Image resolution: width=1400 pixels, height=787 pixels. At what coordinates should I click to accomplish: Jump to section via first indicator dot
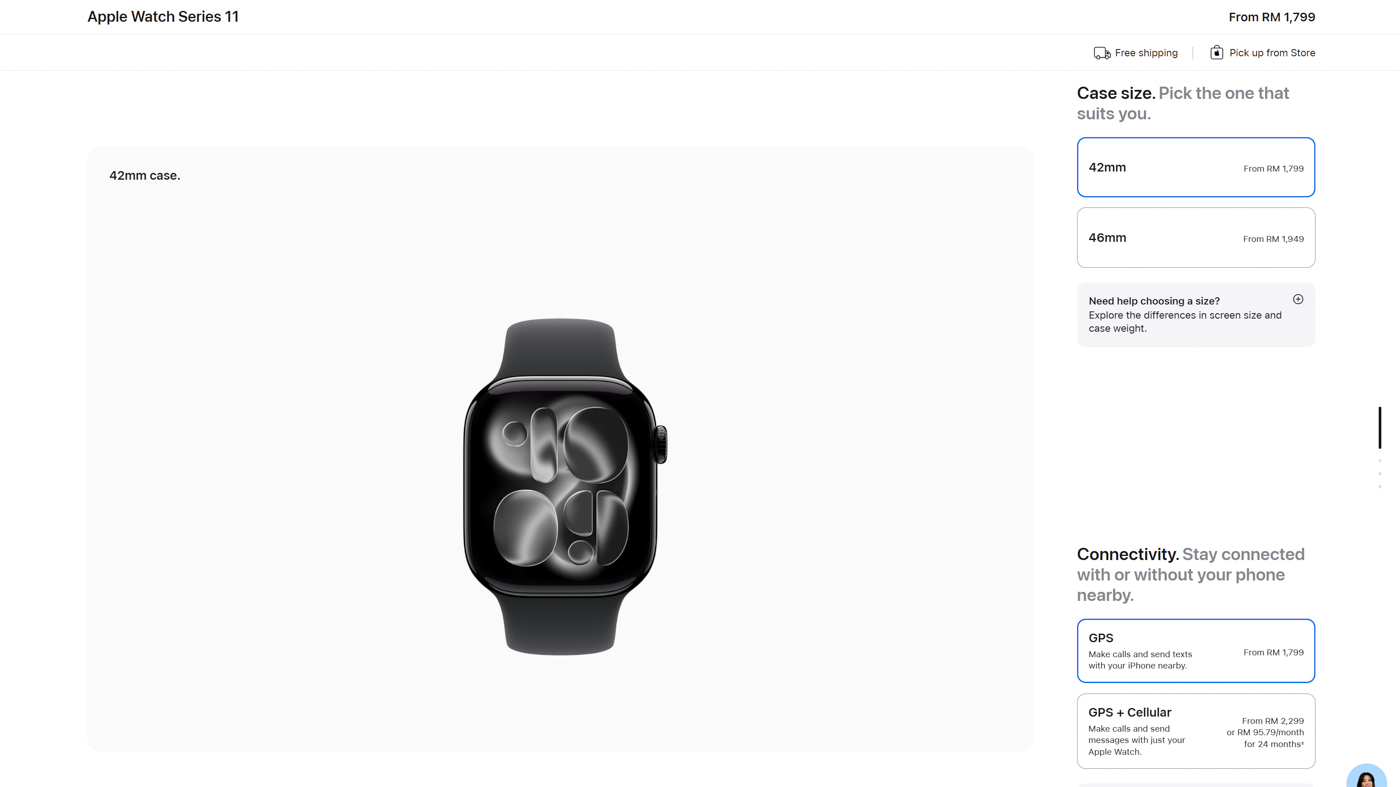(x=1380, y=461)
